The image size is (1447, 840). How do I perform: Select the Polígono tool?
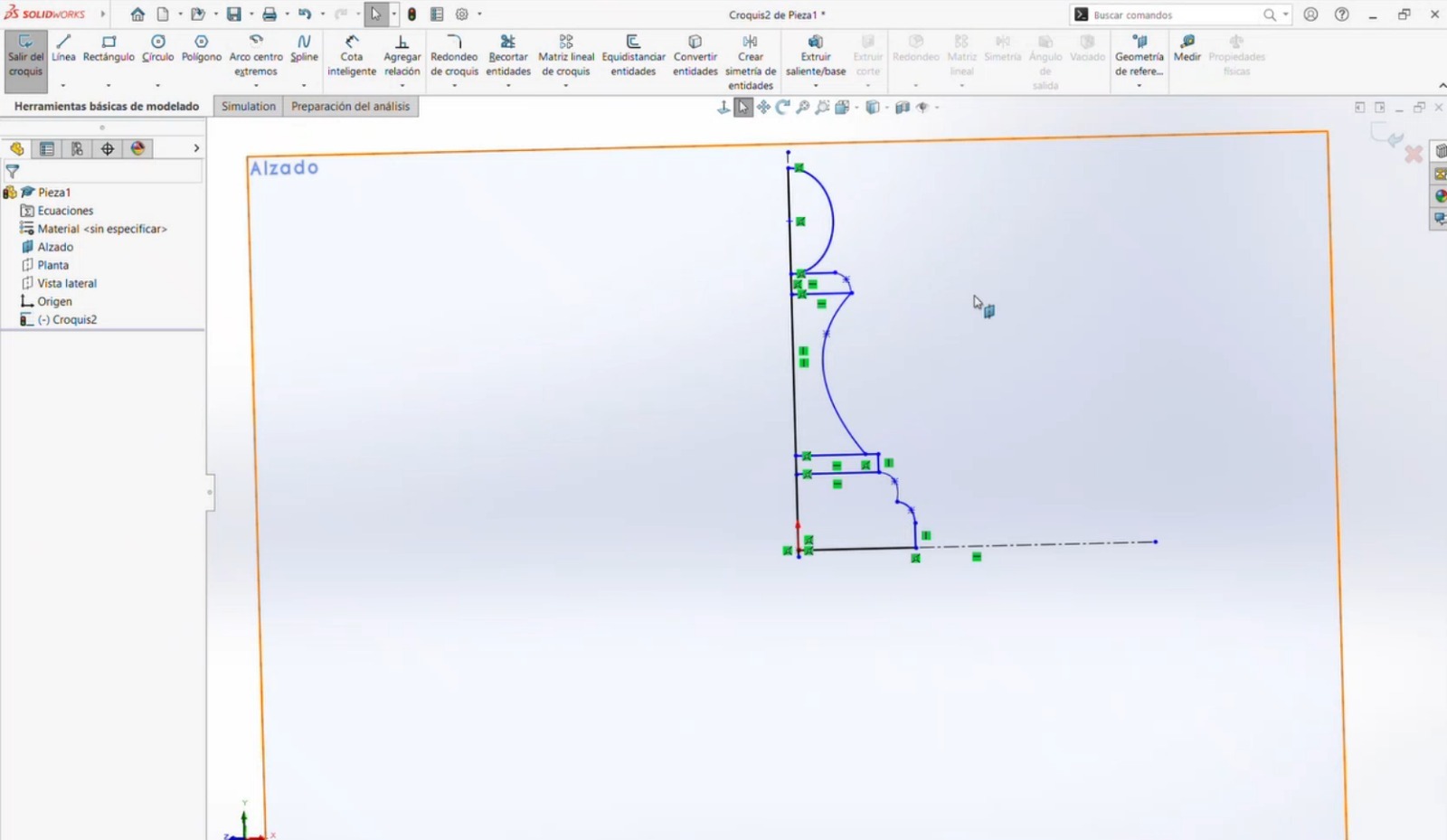tap(201, 50)
